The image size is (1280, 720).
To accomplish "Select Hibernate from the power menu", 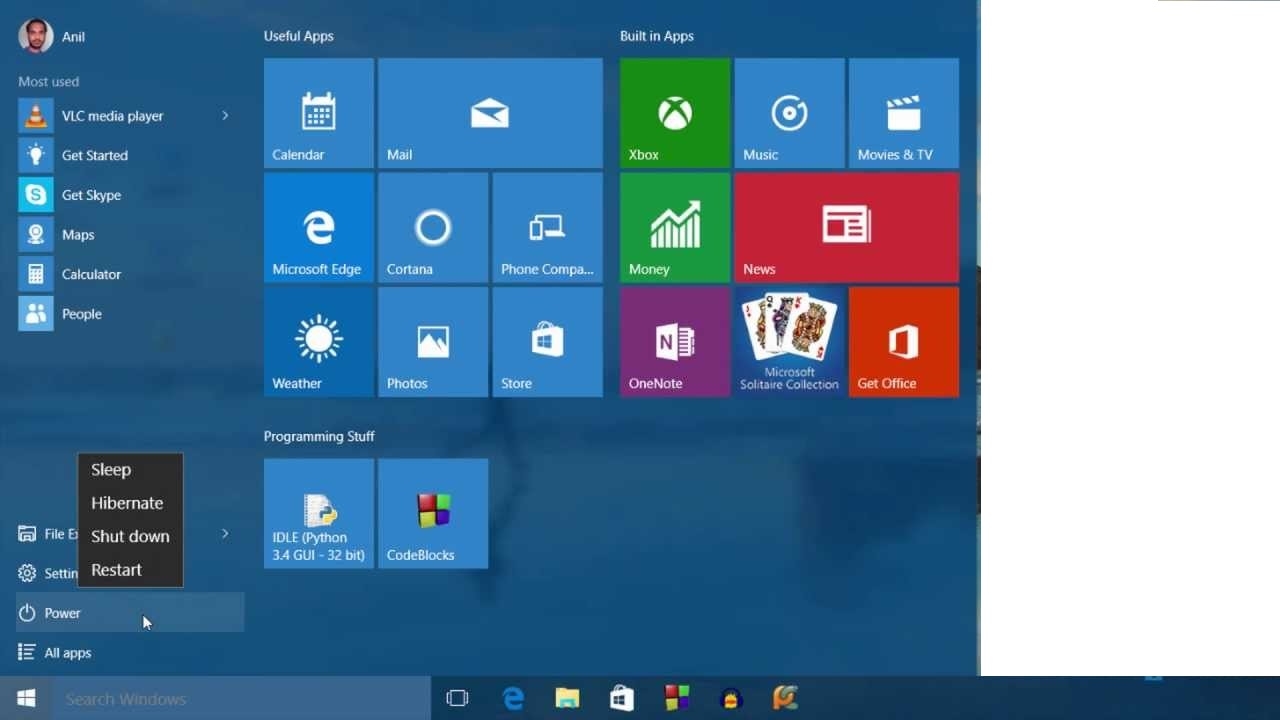I will coord(127,503).
